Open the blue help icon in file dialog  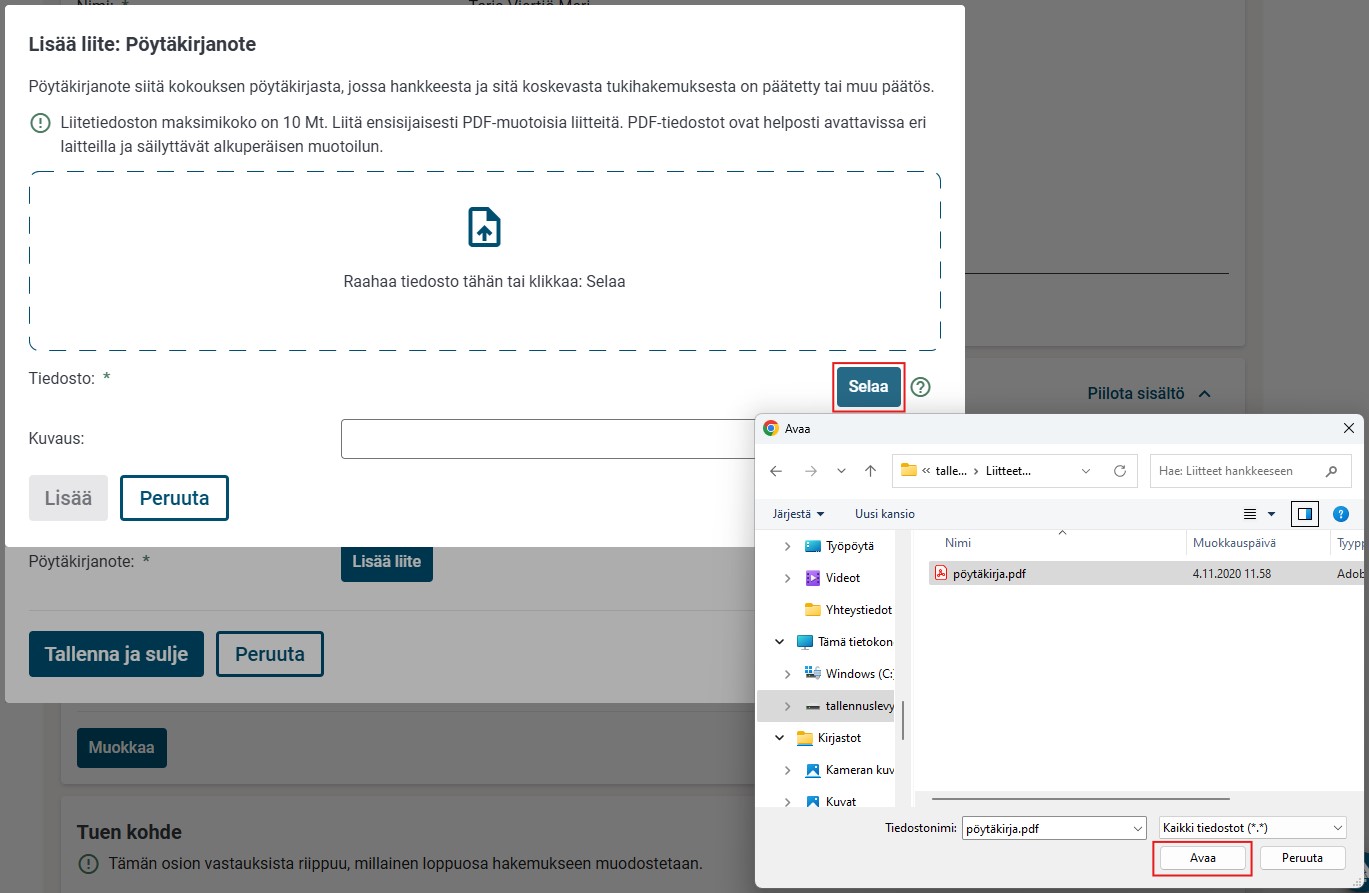tap(1341, 514)
